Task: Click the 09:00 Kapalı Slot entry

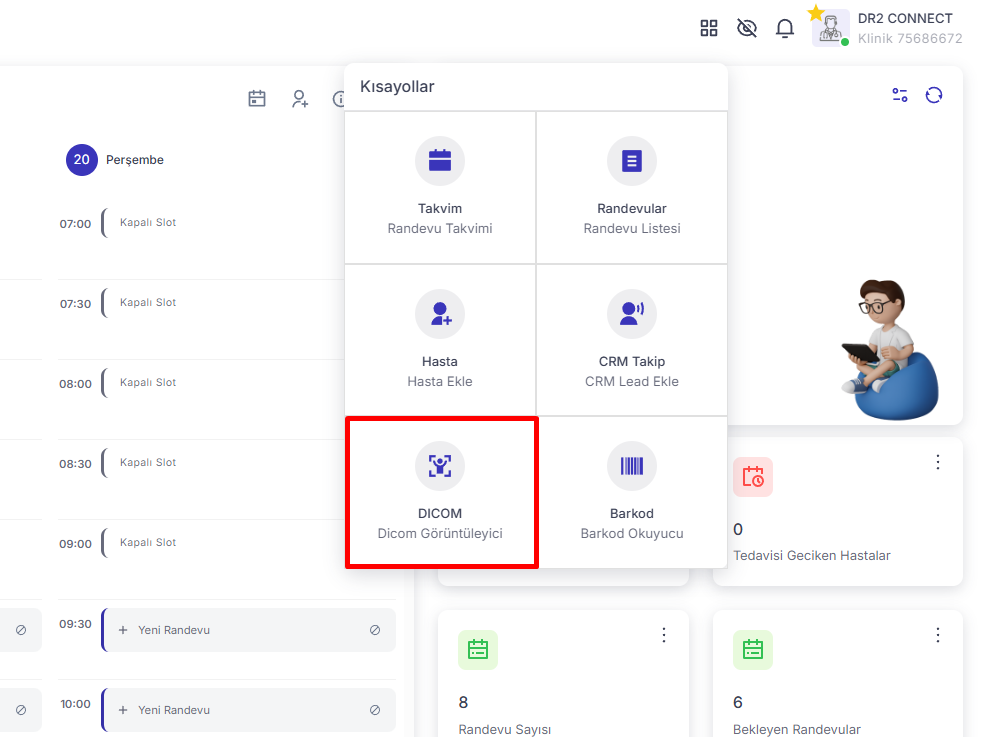Action: 148,543
